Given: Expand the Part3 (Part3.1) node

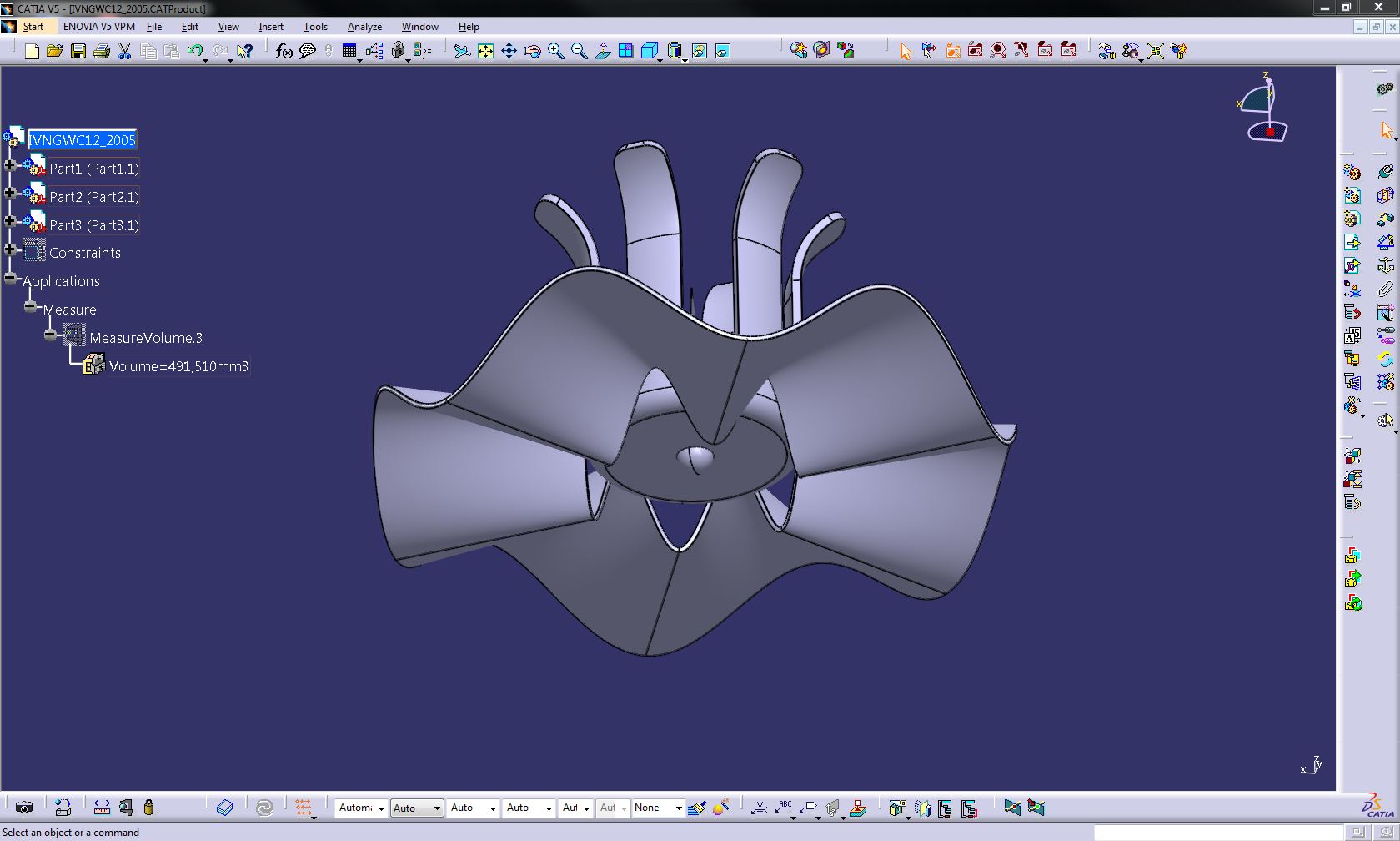Looking at the screenshot, I should 10,221.
